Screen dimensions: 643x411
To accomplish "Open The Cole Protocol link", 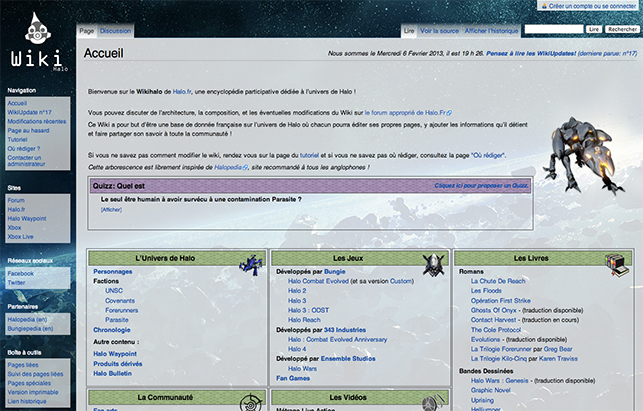I will point(496,330).
